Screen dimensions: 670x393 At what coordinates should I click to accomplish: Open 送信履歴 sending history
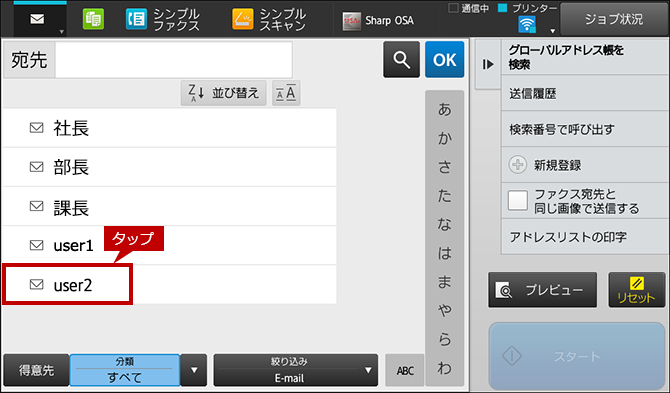(585, 94)
